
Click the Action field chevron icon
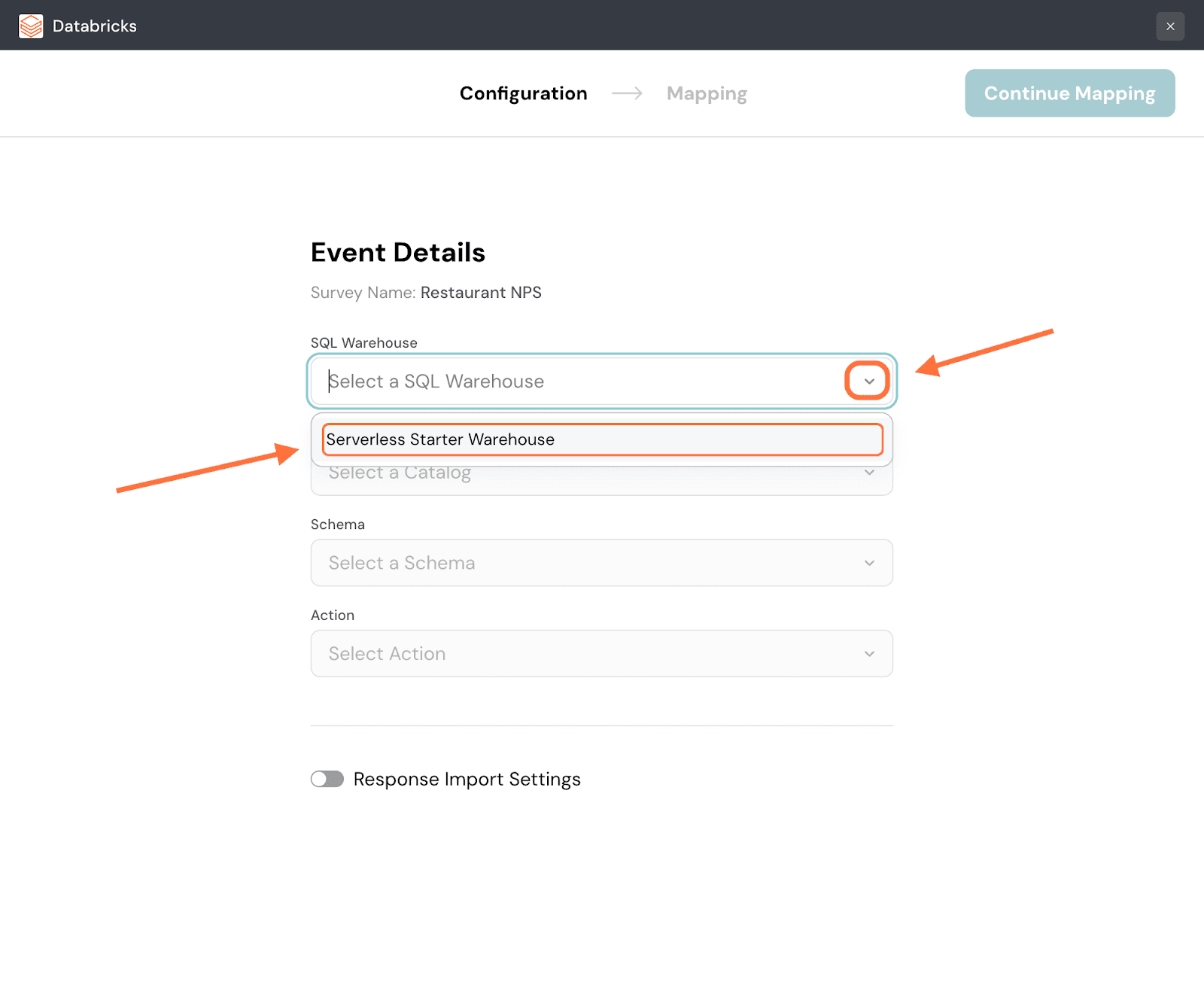tap(869, 654)
